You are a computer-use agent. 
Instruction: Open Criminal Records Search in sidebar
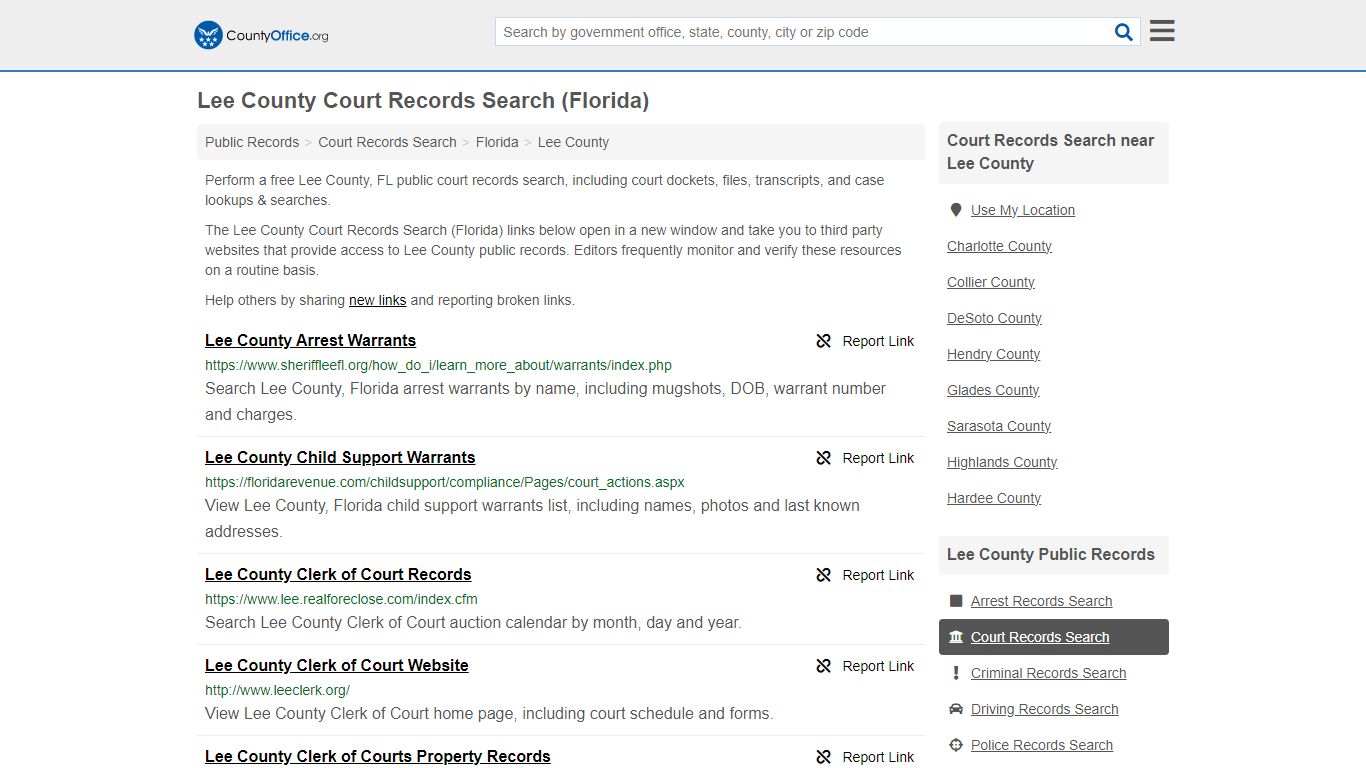click(1048, 673)
